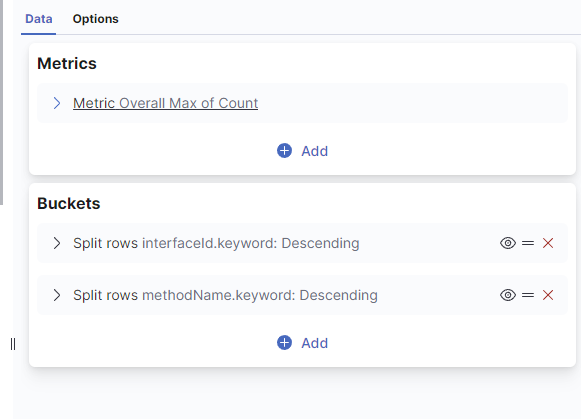The height and width of the screenshot is (419, 581).
Task: Open the Metric Overall Max of Count link
Action: [165, 103]
